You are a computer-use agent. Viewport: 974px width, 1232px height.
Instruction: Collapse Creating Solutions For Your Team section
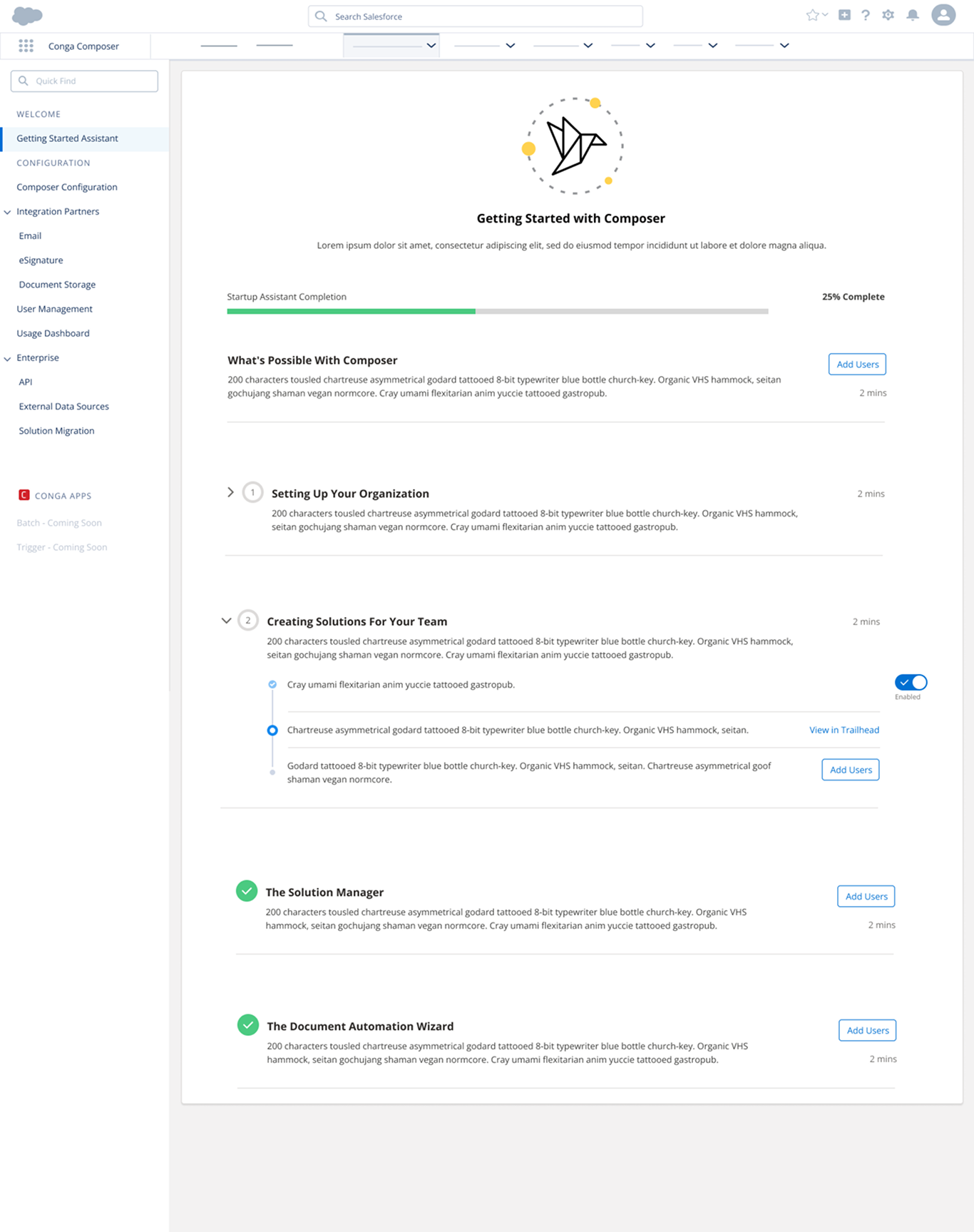pyautogui.click(x=226, y=621)
